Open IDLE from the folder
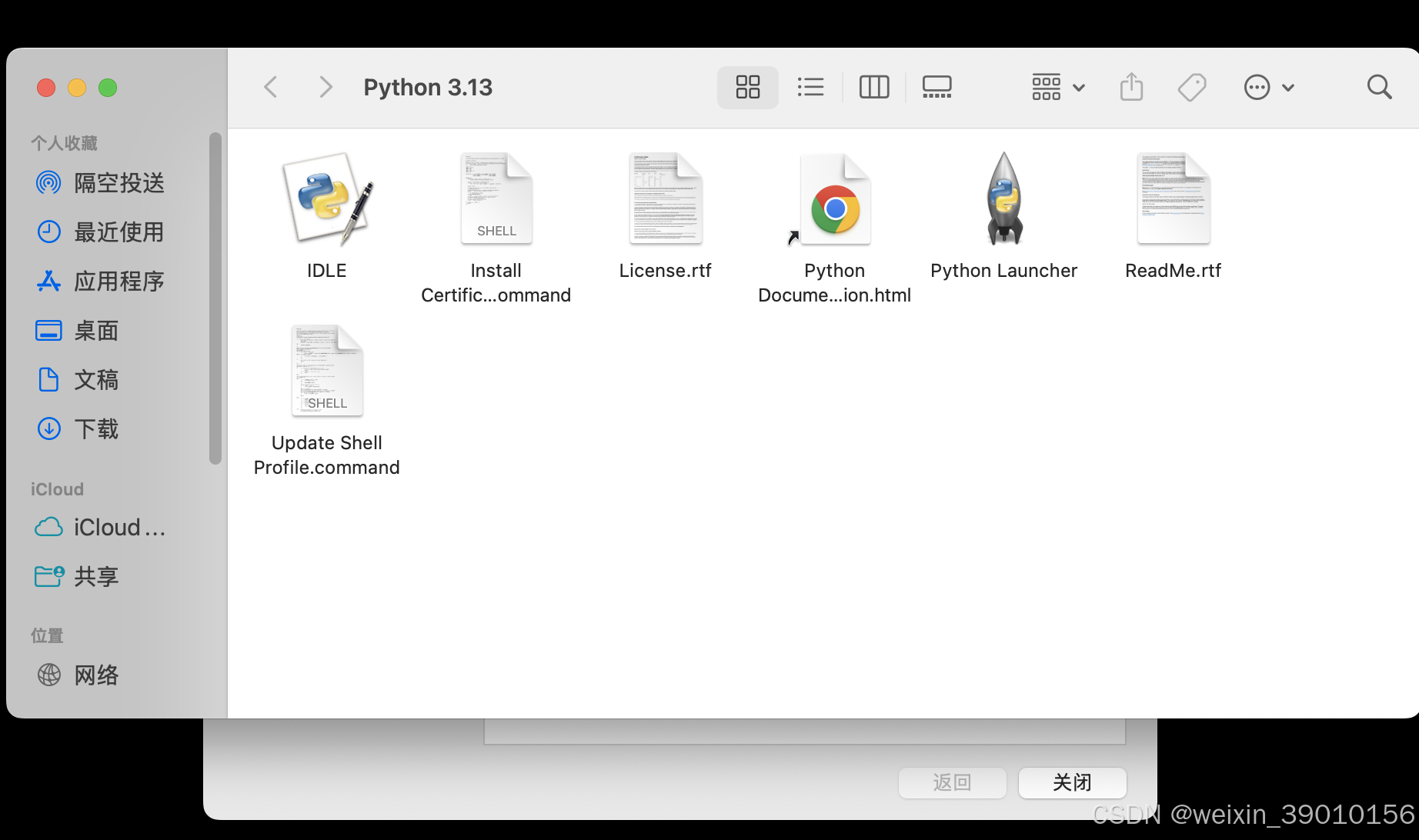The height and width of the screenshot is (840, 1419). (x=326, y=198)
